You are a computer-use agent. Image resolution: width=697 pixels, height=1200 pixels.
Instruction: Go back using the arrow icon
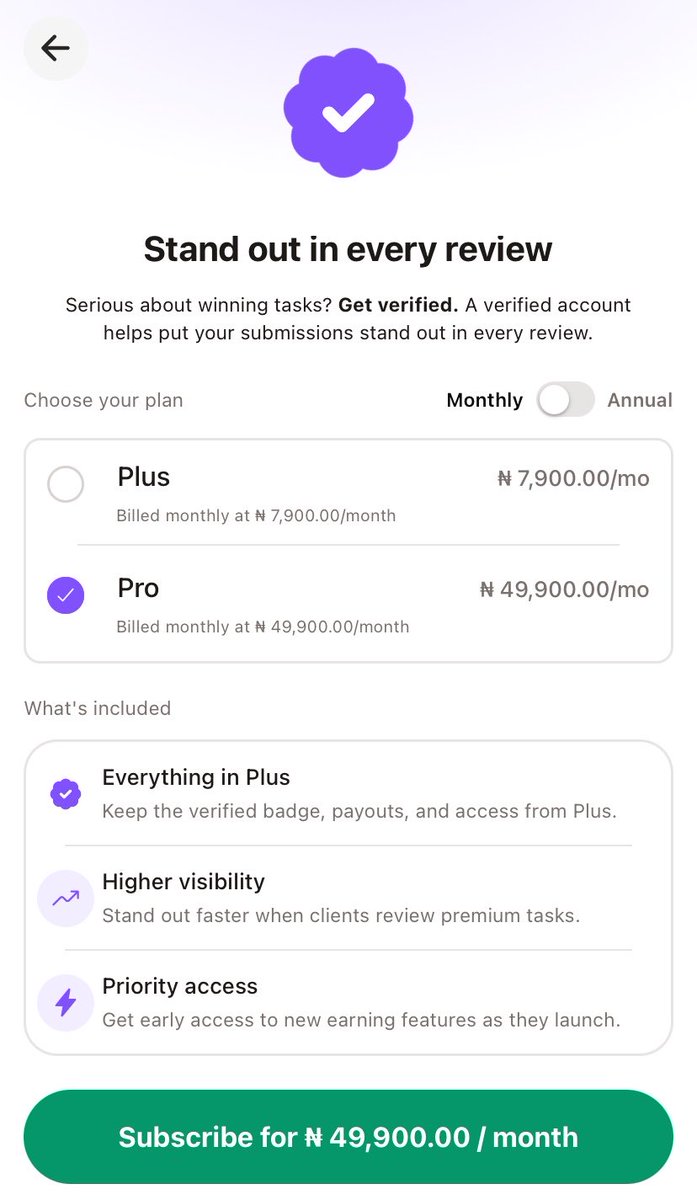tap(55, 48)
